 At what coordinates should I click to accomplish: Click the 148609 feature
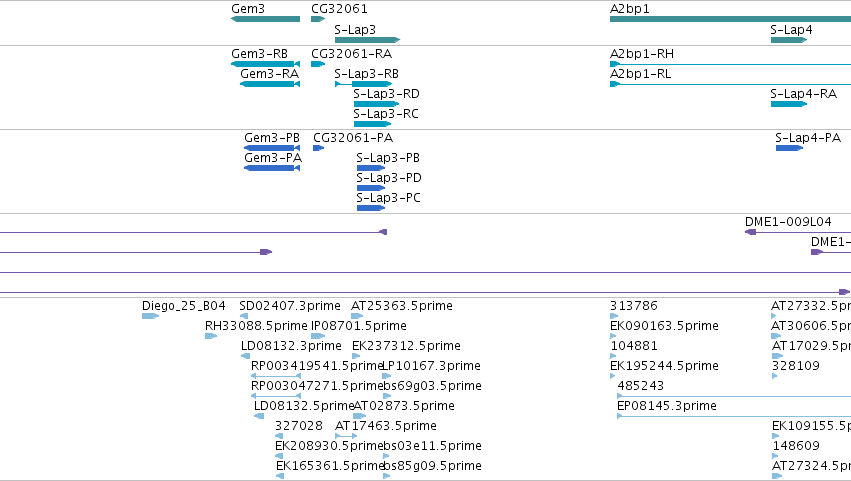tap(775, 457)
